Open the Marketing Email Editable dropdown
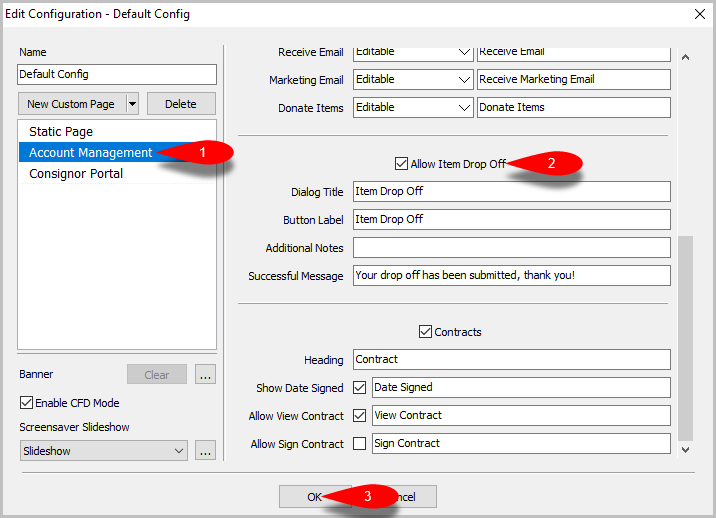 tap(413, 79)
